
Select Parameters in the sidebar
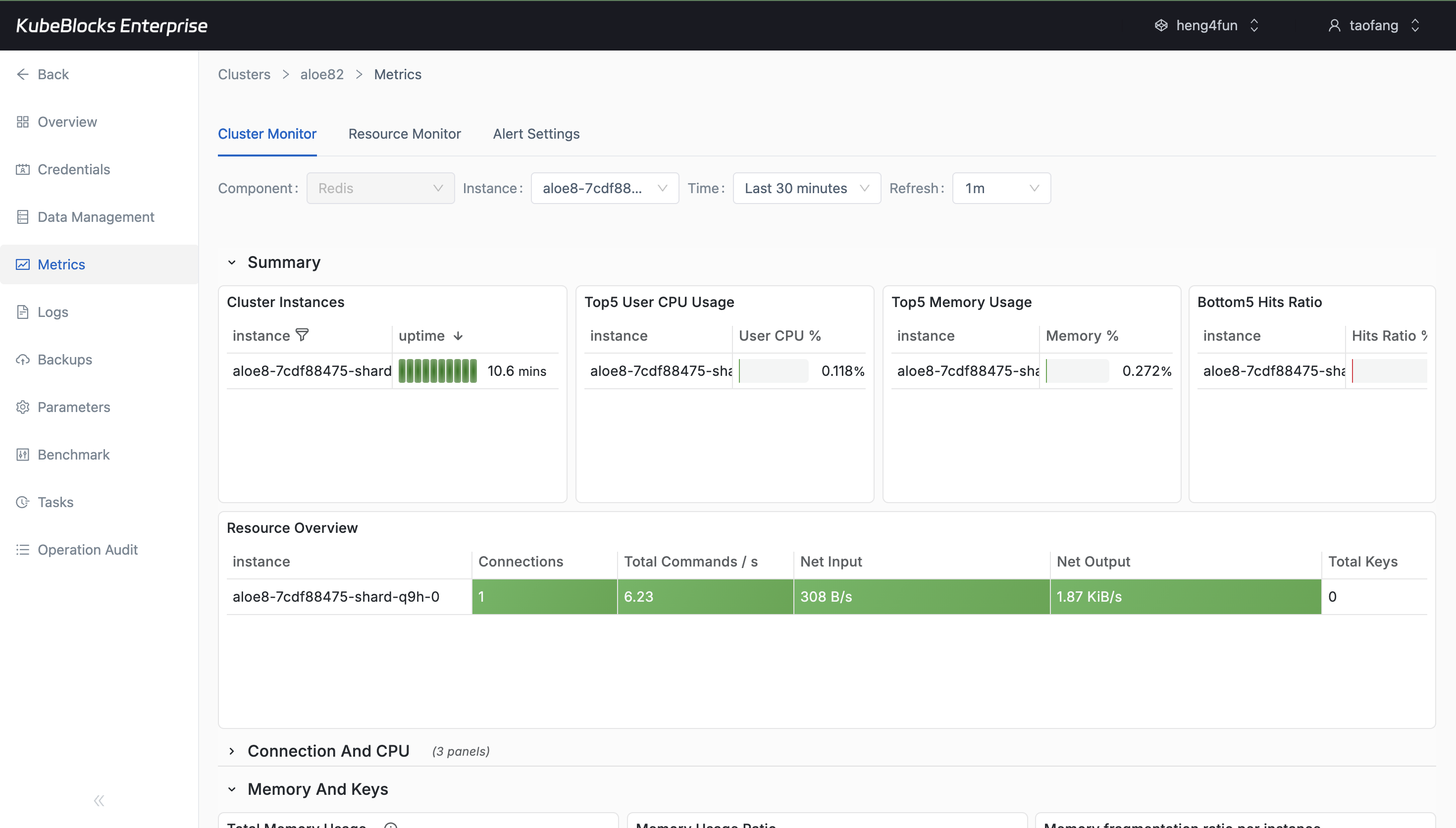pyautogui.click(x=74, y=407)
